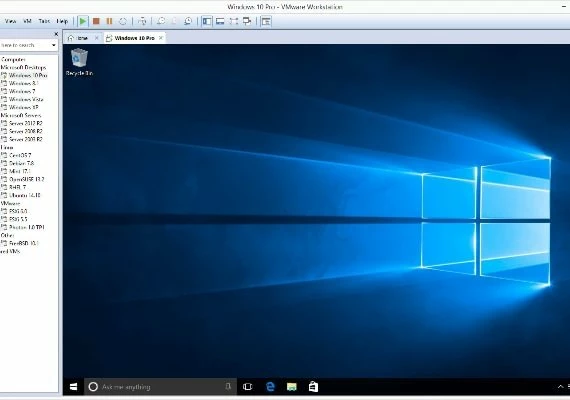Suspend the VM using the orange pause icon

(109, 21)
